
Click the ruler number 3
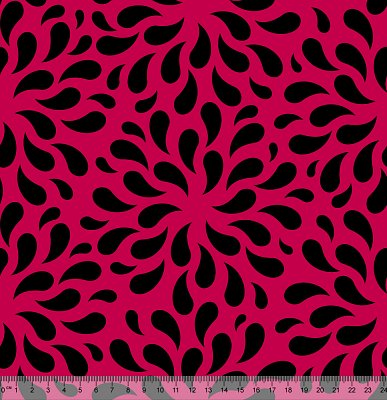click(48, 390)
